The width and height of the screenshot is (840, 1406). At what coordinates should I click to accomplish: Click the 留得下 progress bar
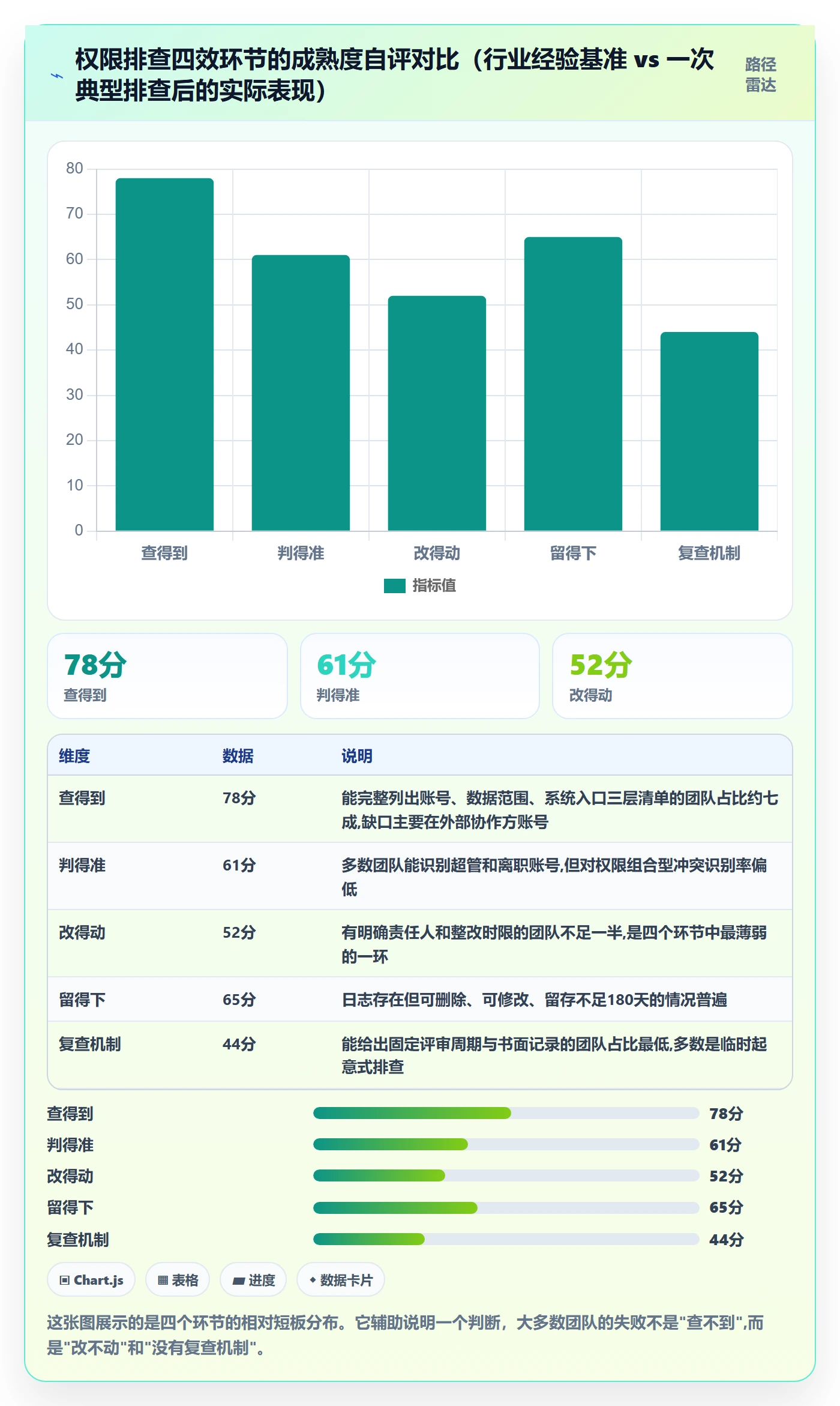(506, 1207)
